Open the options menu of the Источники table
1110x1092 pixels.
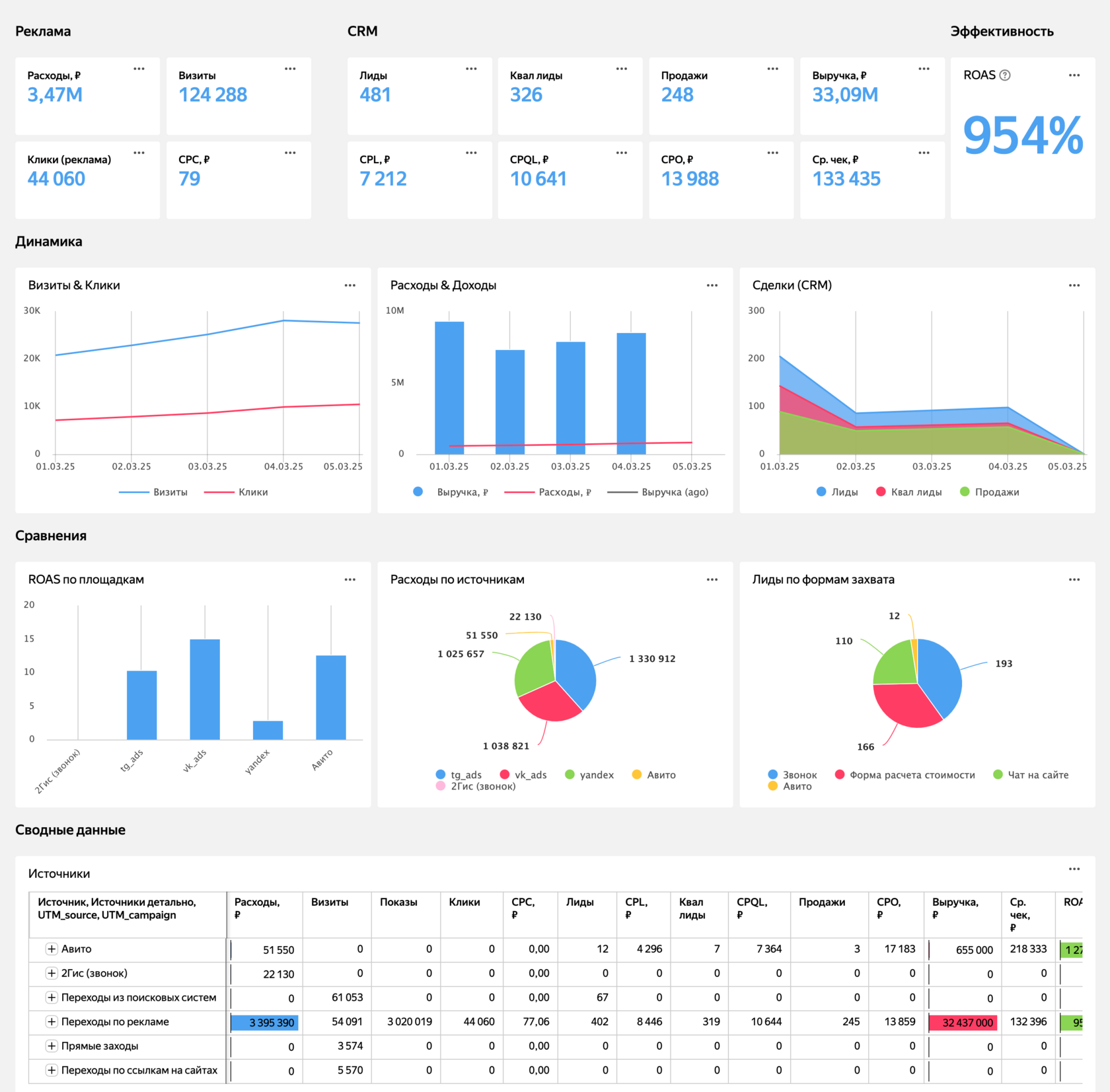[x=1074, y=869]
